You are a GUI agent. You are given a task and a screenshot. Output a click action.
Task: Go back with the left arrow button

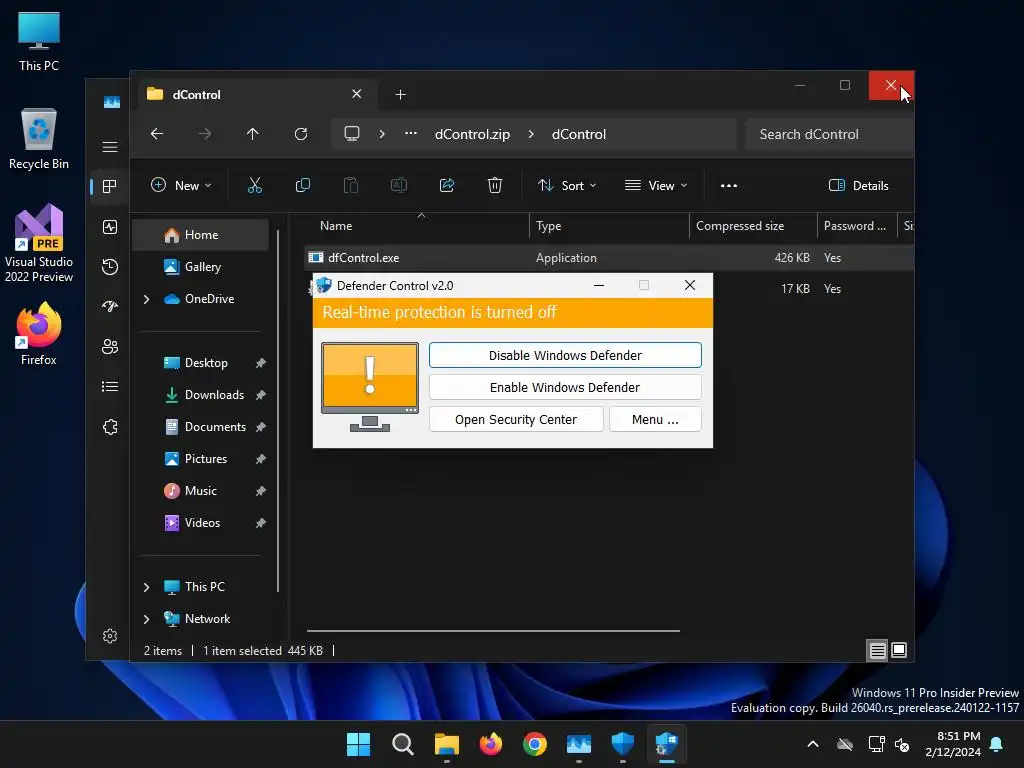157,134
